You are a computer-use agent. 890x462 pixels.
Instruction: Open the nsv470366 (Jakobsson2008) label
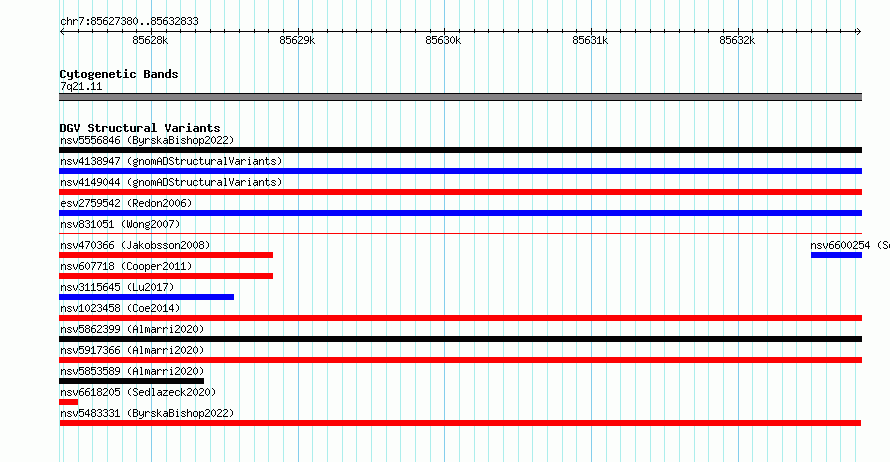[135, 245]
